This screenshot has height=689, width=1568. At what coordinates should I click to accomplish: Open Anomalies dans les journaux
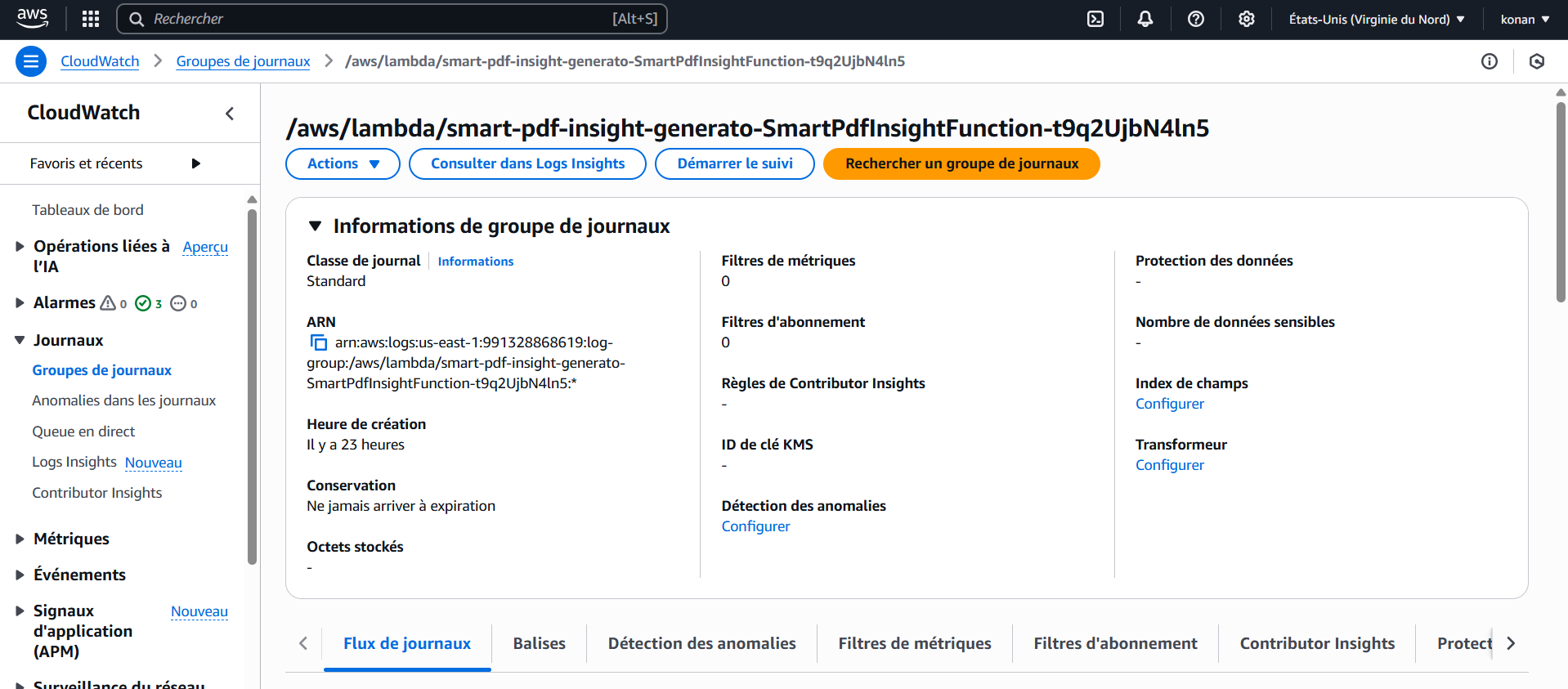point(123,400)
